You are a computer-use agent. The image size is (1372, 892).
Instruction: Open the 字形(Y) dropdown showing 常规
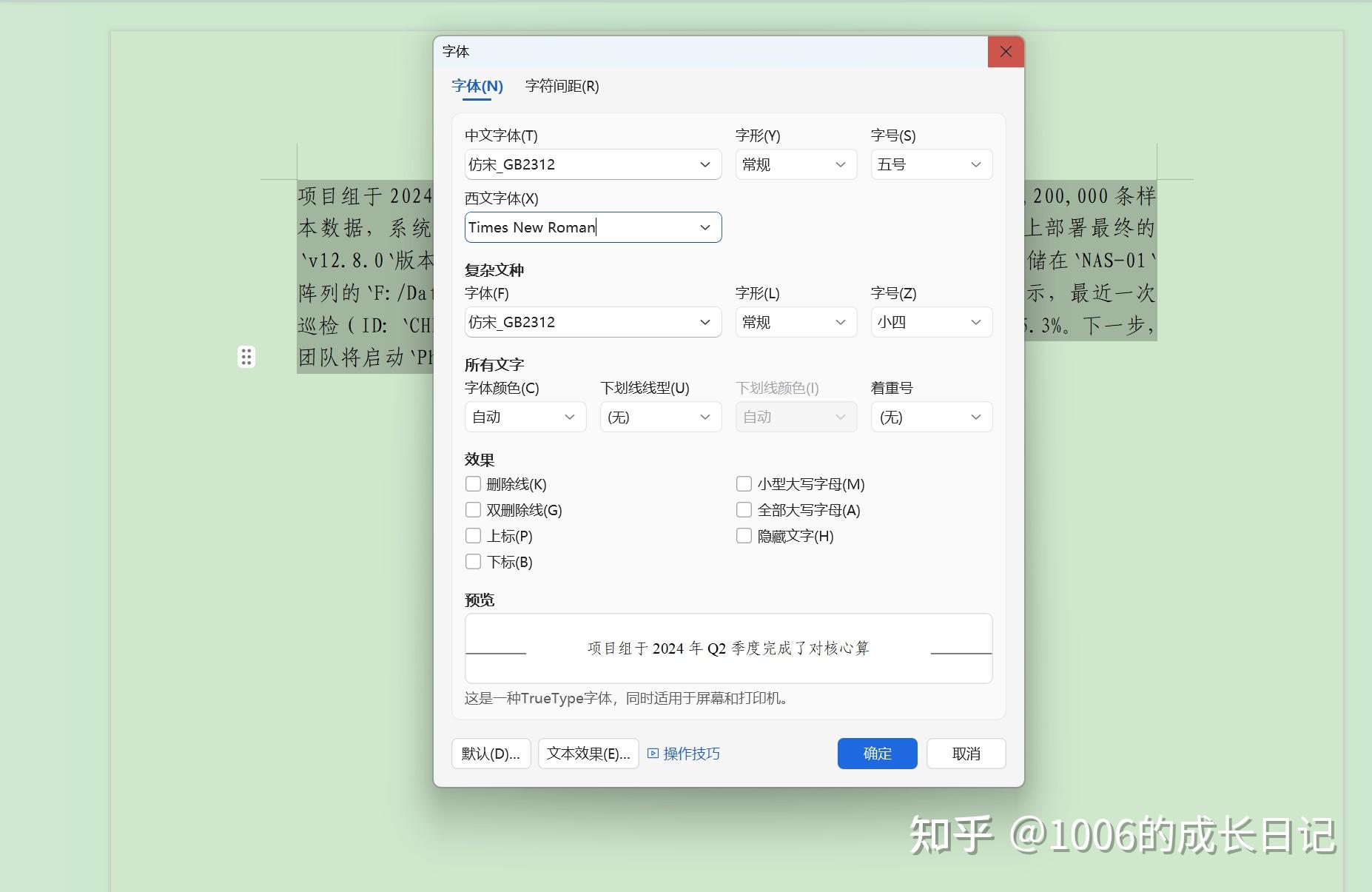click(840, 164)
